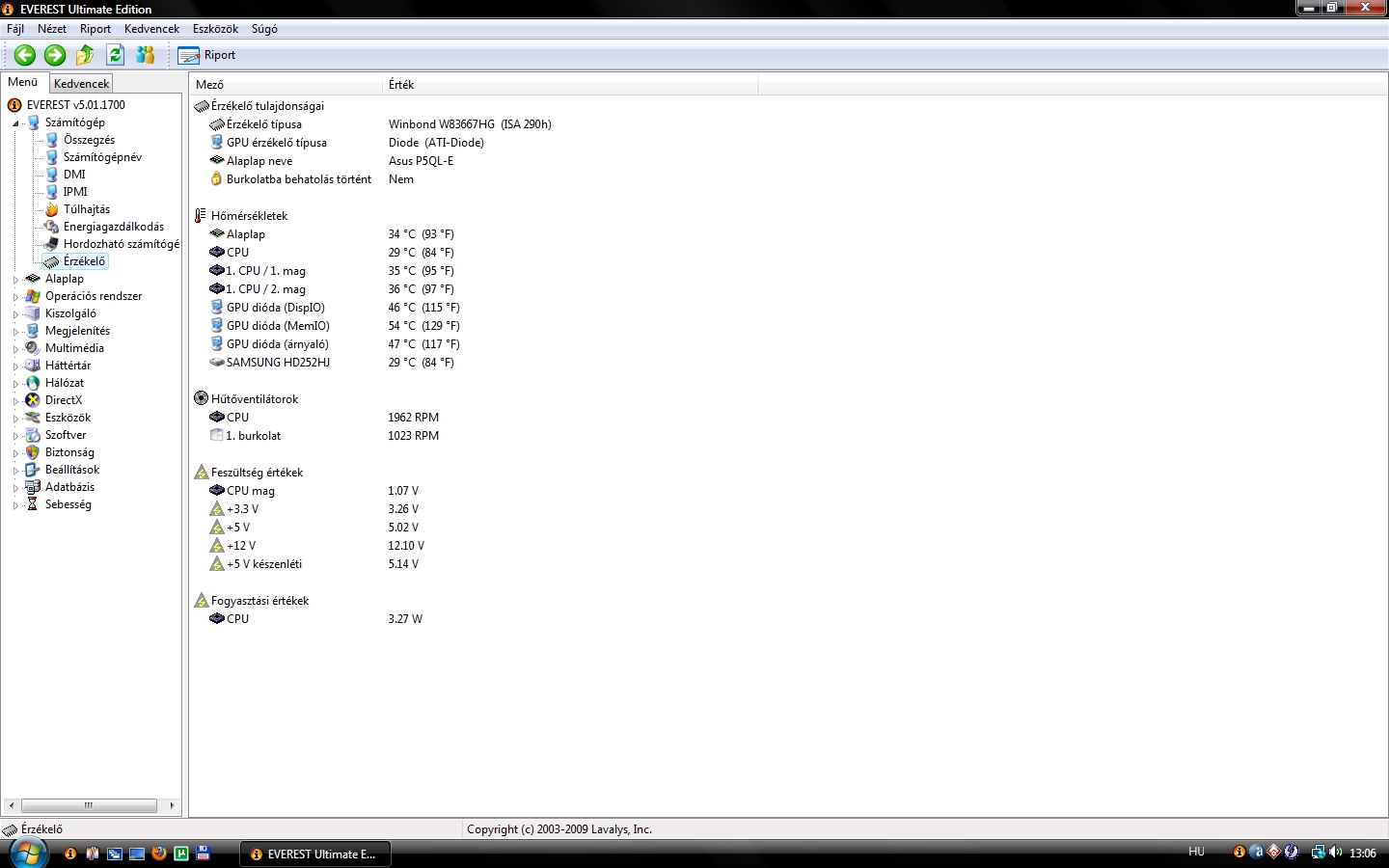Expand the Alaplap tree node
Screen dimensions: 1389x868
tap(15, 280)
